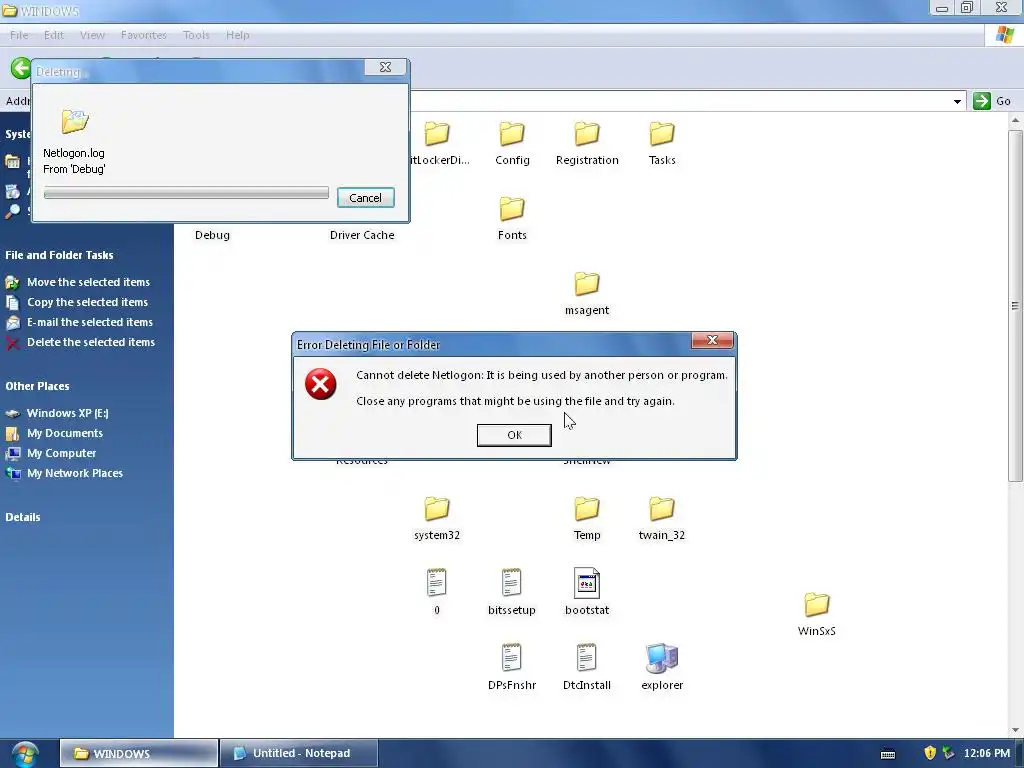1024x768 pixels.
Task: Click the security shield tray icon
Action: tap(930, 753)
